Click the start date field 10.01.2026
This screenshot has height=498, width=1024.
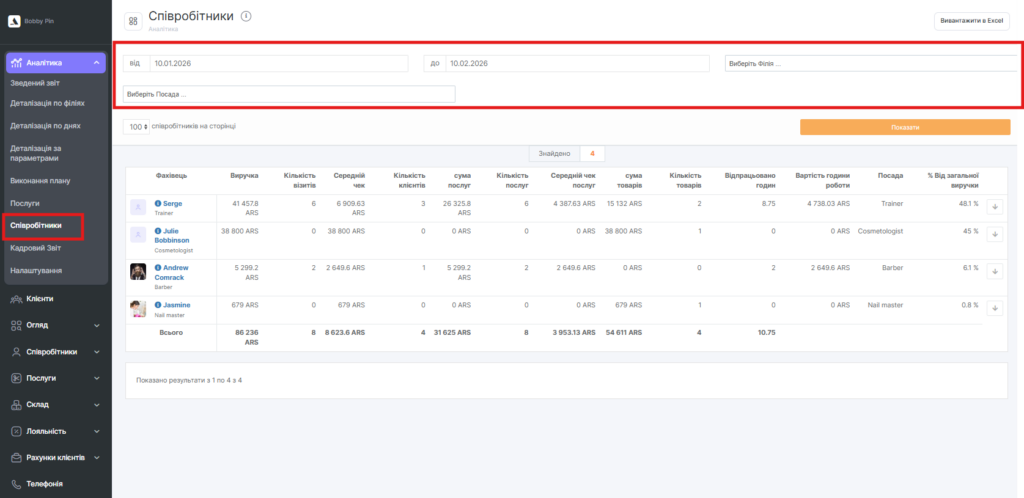277,63
